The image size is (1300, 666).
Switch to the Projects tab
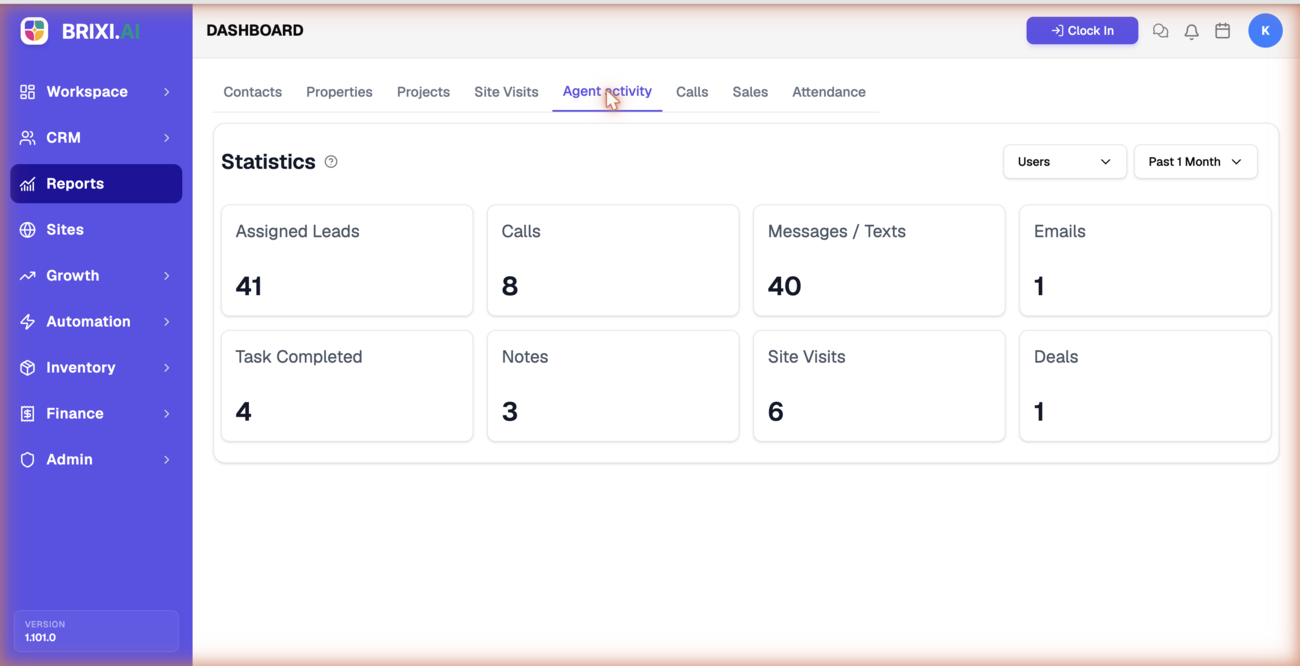coord(423,92)
